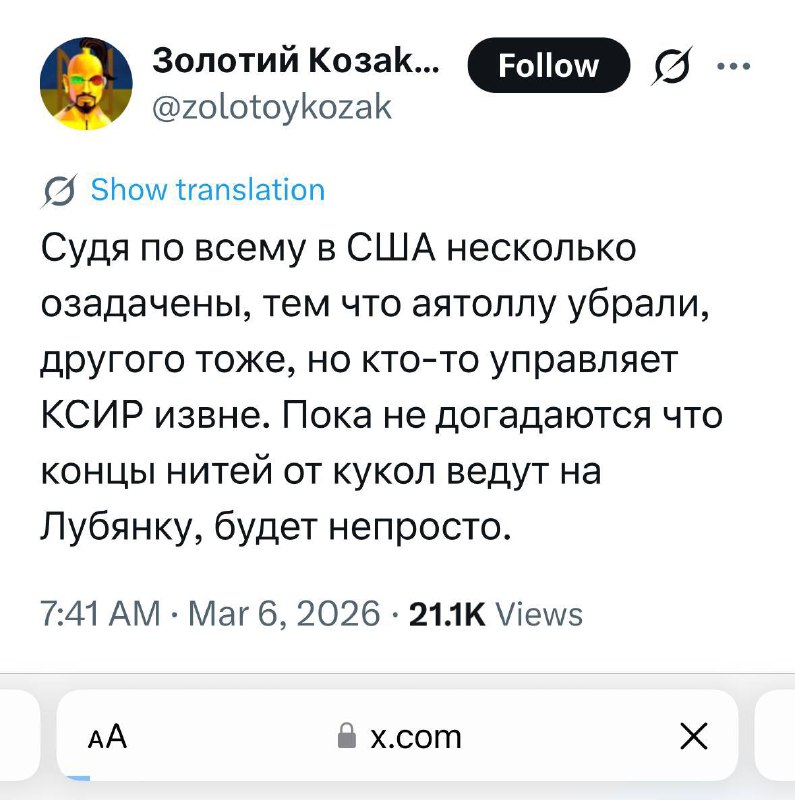Open the three-dot more options menu
Image resolution: width=795 pixels, height=800 pixels.
coord(734,66)
